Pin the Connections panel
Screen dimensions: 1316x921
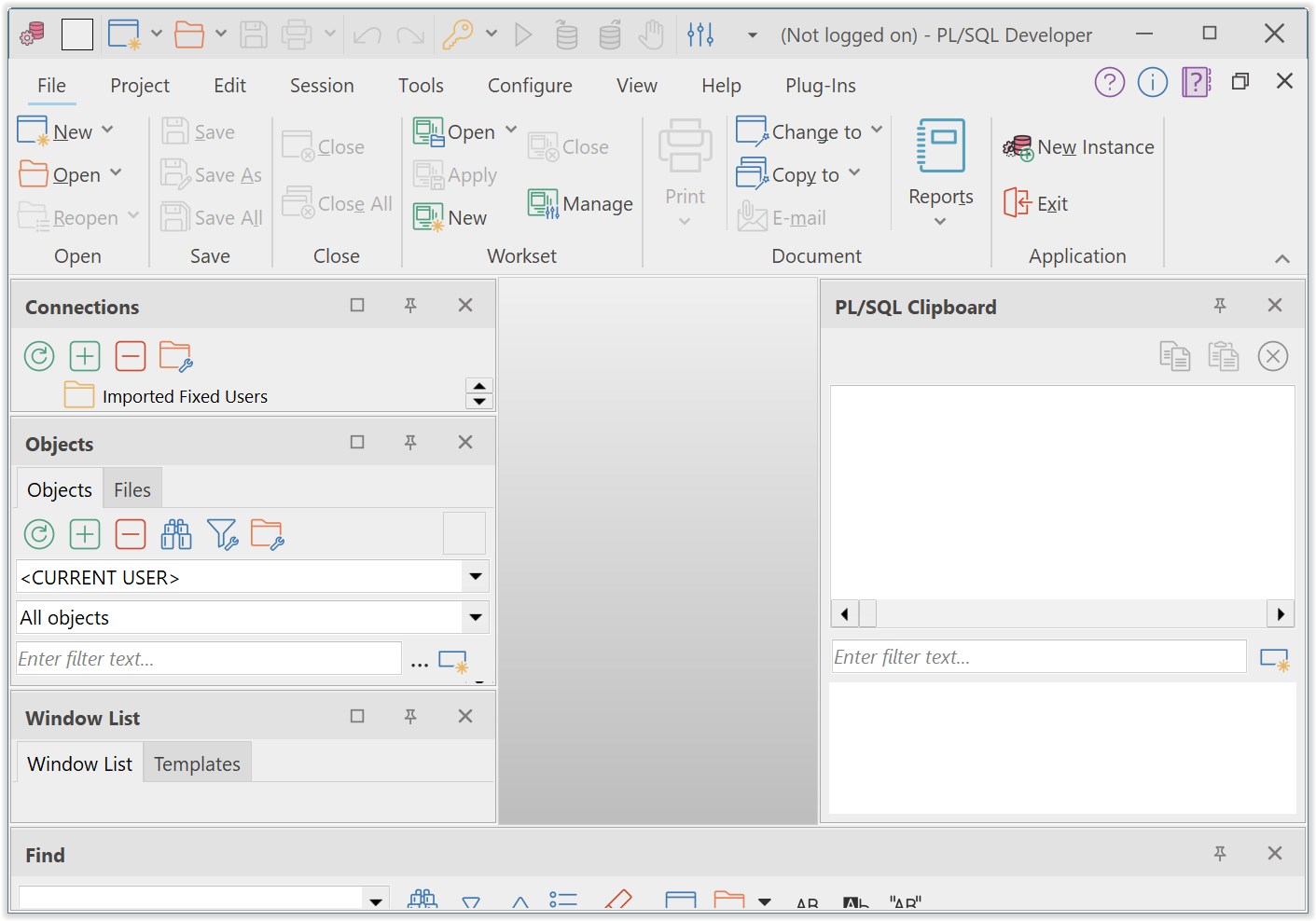coord(410,305)
